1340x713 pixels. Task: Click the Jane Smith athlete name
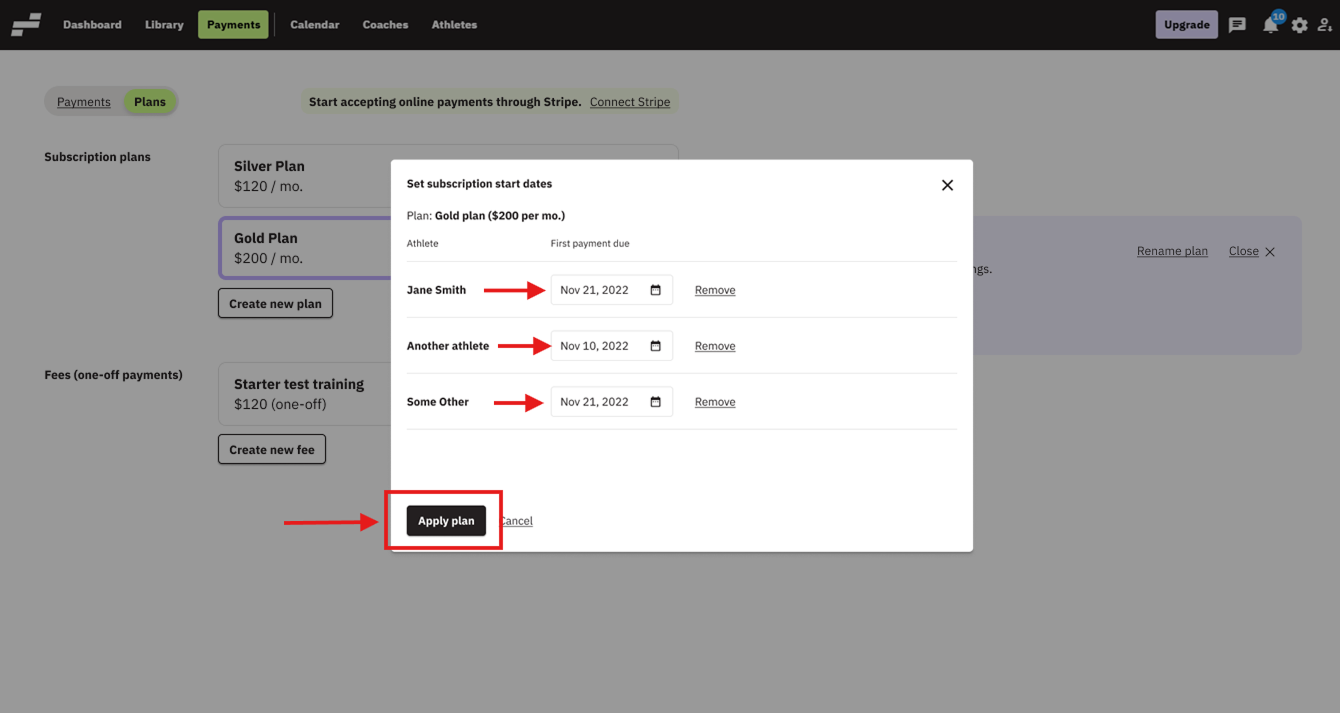[436, 290]
